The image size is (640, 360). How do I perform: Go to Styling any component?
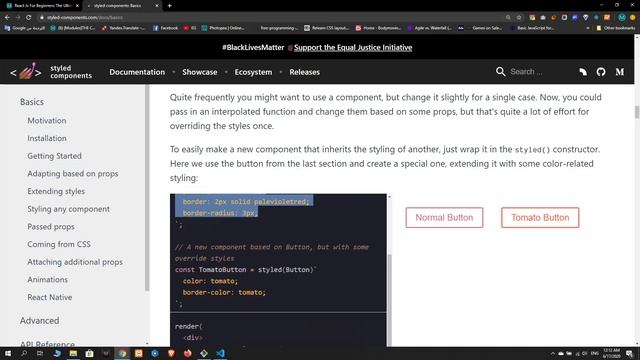(x=68, y=209)
